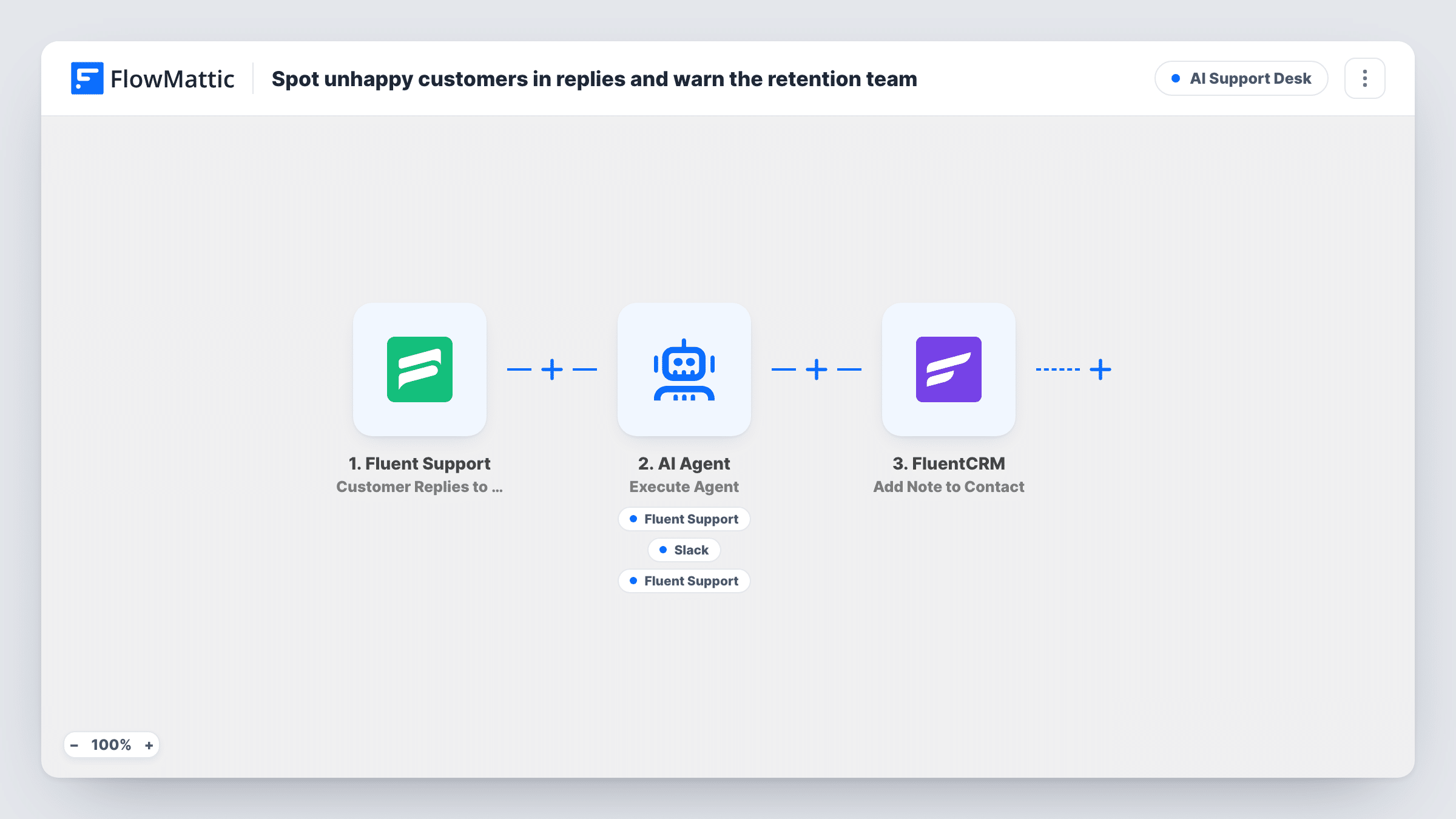Open the FluentCRM step icon
This screenshot has width=1456, height=819.
[949, 369]
